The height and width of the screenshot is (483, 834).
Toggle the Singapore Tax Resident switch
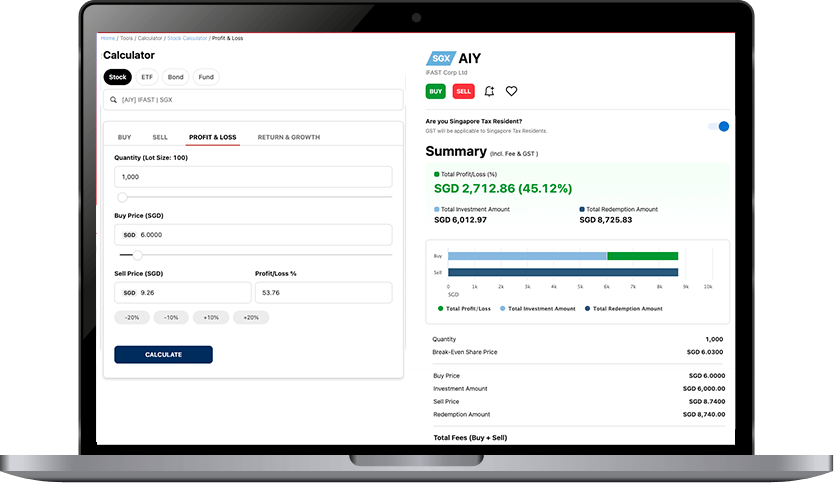719,127
